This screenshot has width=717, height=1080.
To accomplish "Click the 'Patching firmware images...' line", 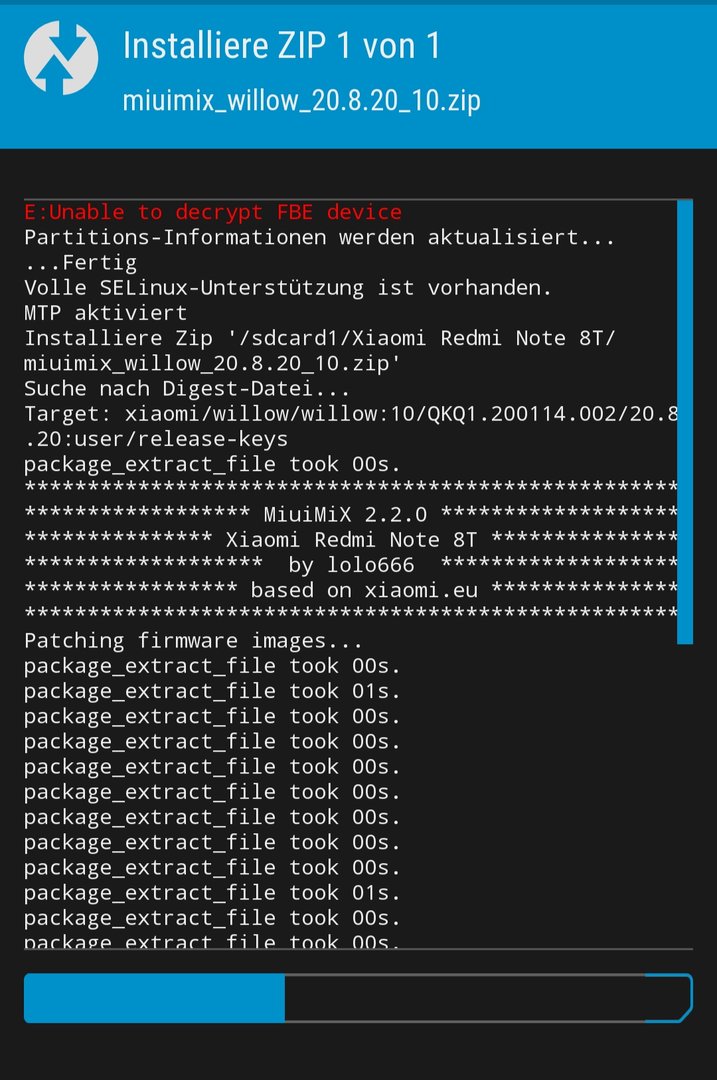I will pyautogui.click(x=193, y=641).
